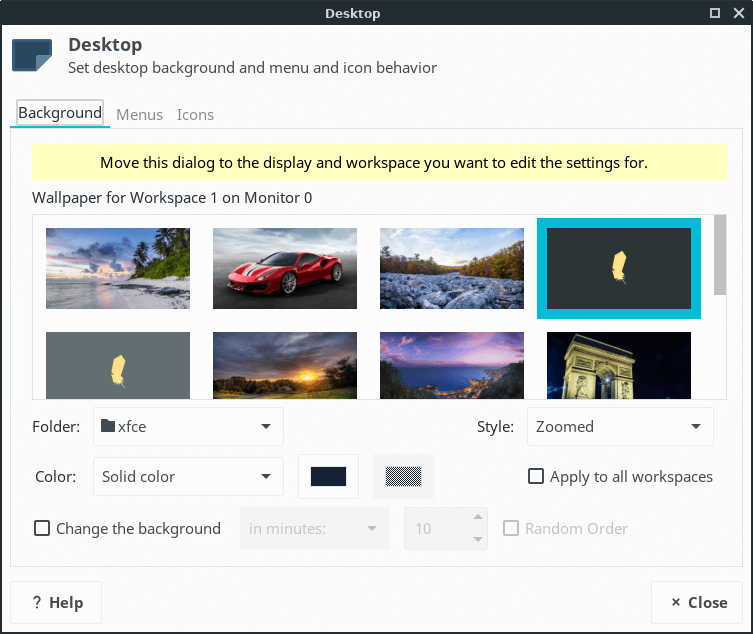
Task: Pick the rocky river autumn wallpaper
Action: pyautogui.click(x=452, y=267)
